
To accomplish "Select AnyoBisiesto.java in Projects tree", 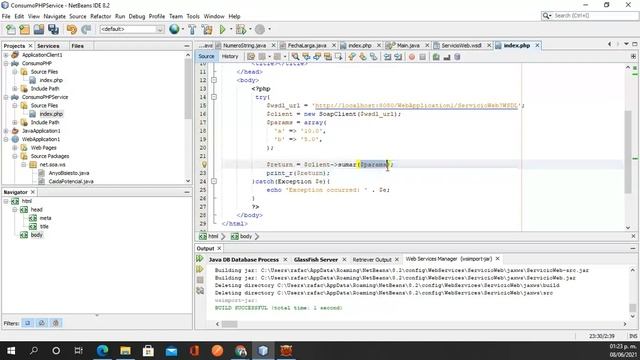I will tap(69, 173).
